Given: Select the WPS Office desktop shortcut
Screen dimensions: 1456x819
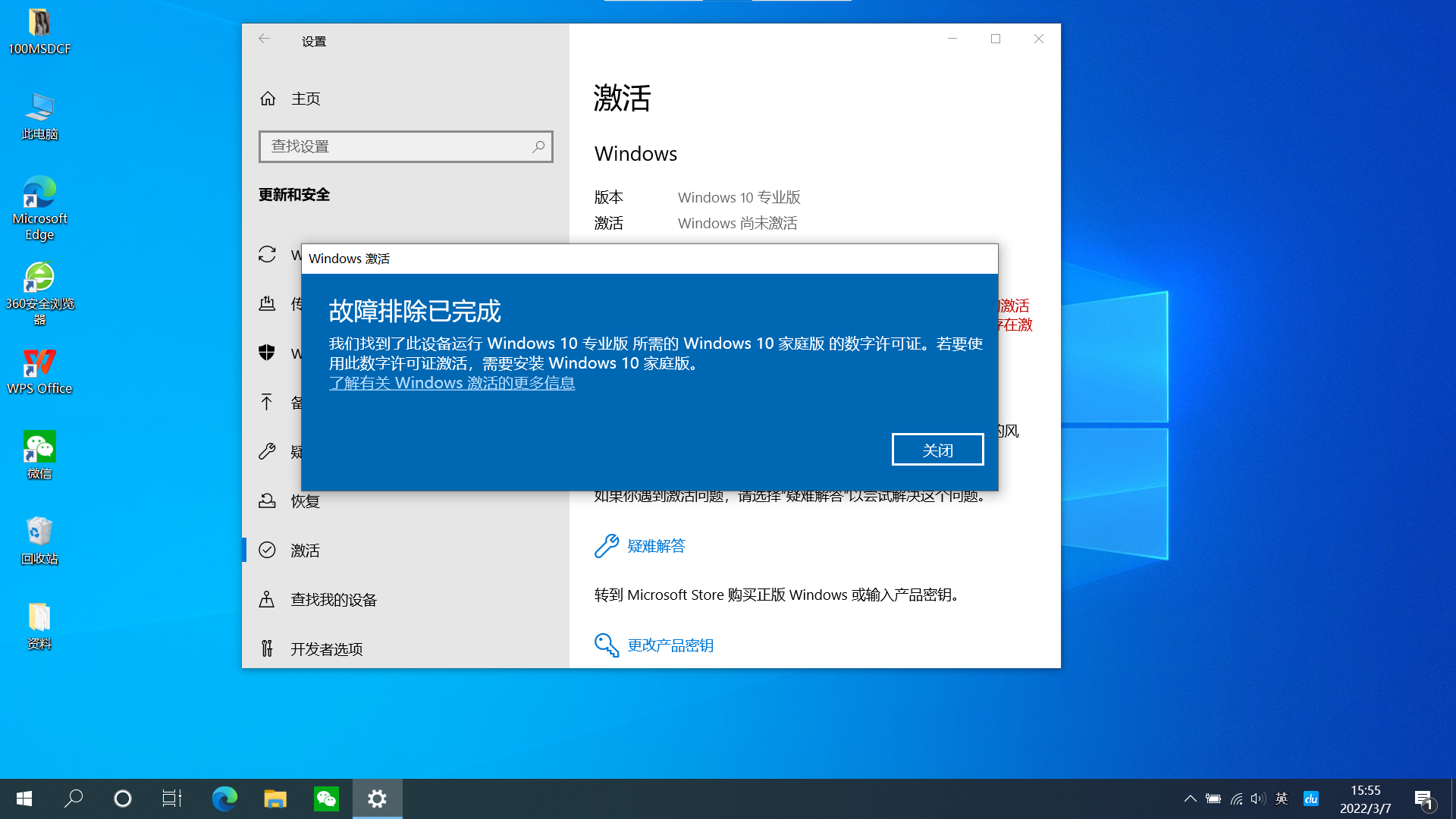Looking at the screenshot, I should 39,372.
